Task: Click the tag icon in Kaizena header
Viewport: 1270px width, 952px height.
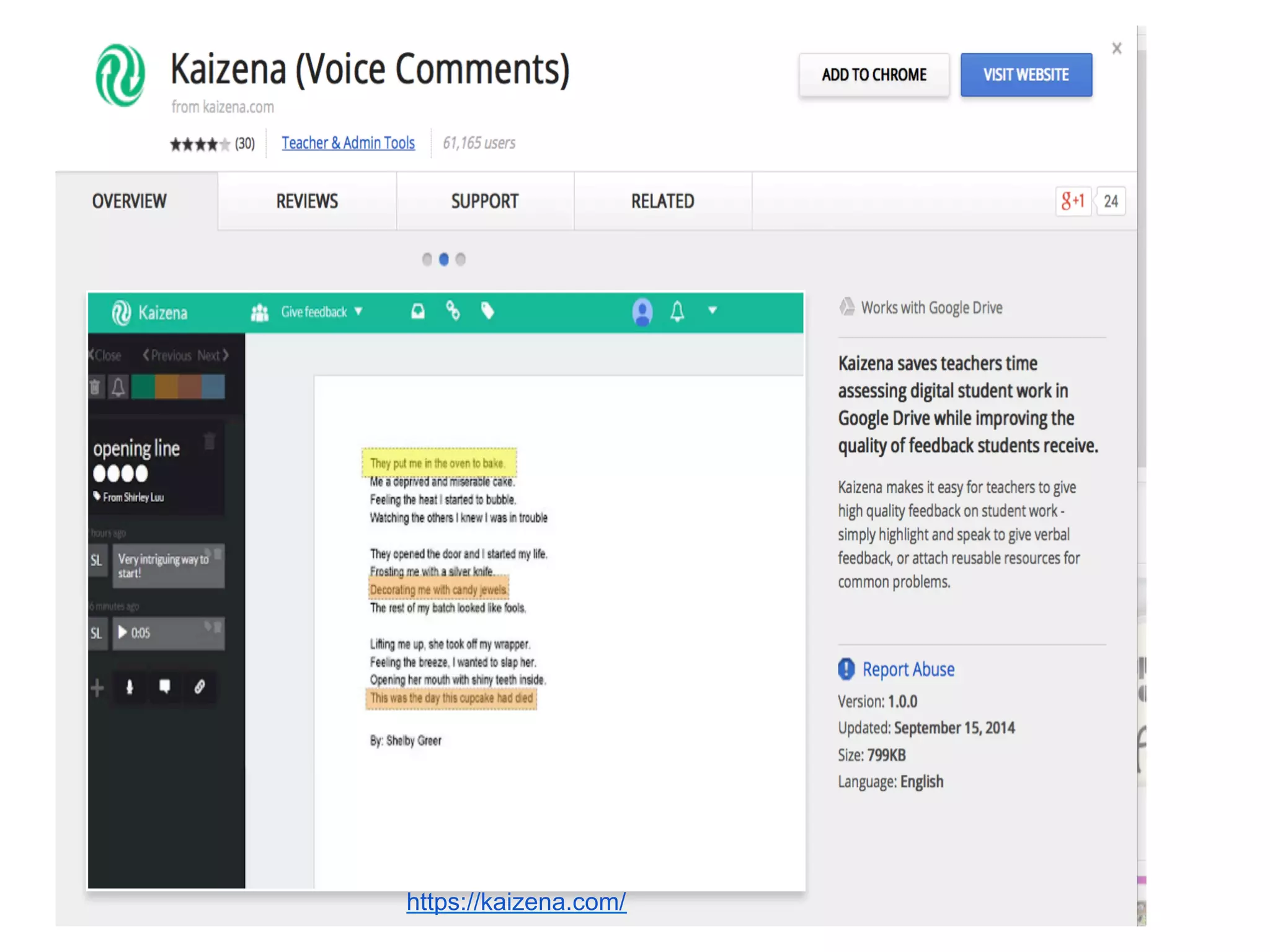Action: [x=487, y=311]
